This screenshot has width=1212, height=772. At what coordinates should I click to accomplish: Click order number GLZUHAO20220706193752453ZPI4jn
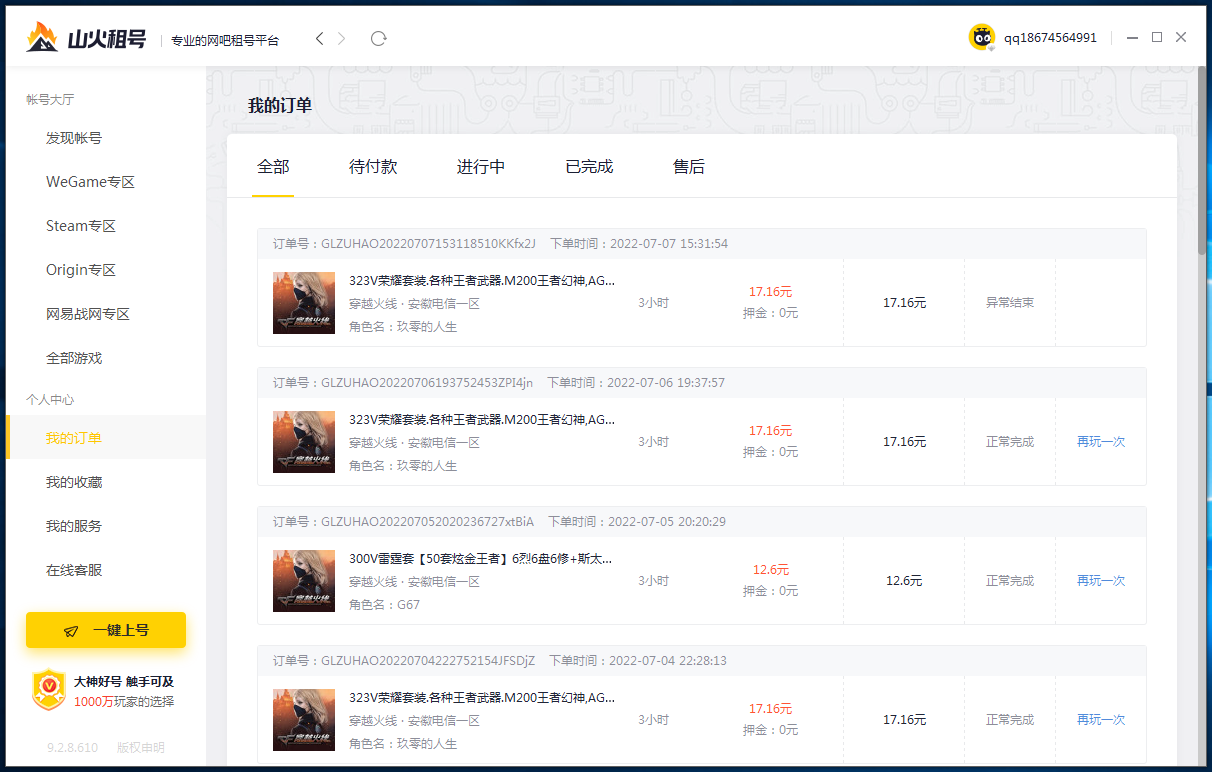point(427,383)
